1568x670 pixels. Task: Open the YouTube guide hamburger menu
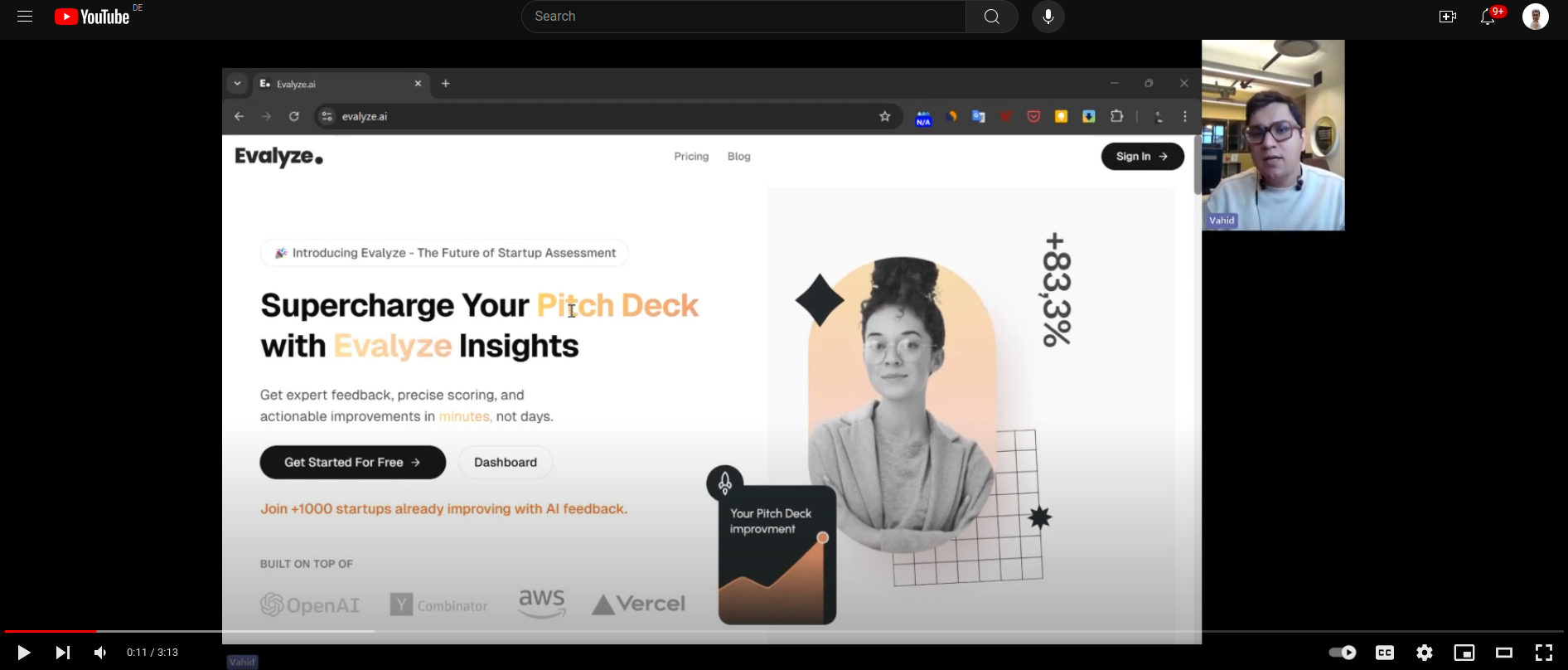tap(25, 17)
